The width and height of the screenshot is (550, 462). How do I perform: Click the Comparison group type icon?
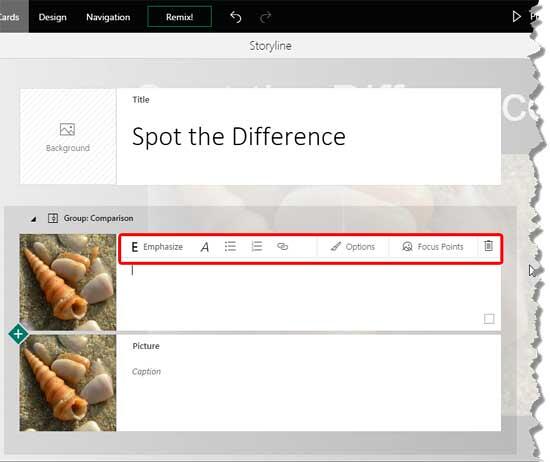pos(53,218)
